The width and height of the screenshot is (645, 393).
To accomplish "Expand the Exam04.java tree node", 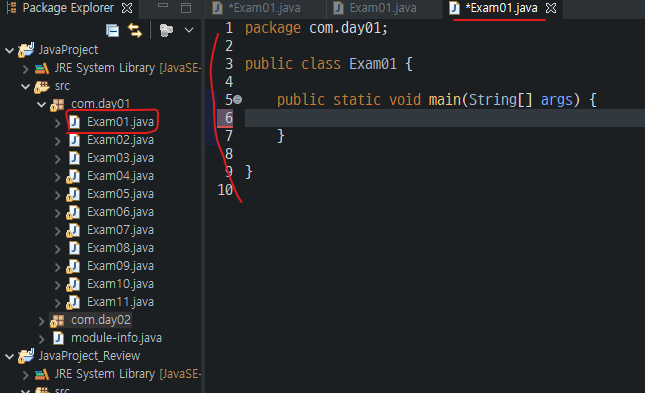I will pos(58,177).
